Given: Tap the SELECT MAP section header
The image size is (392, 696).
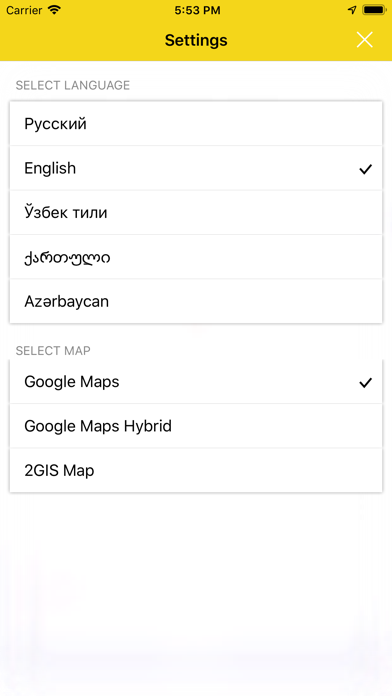Looking at the screenshot, I should tap(53, 351).
